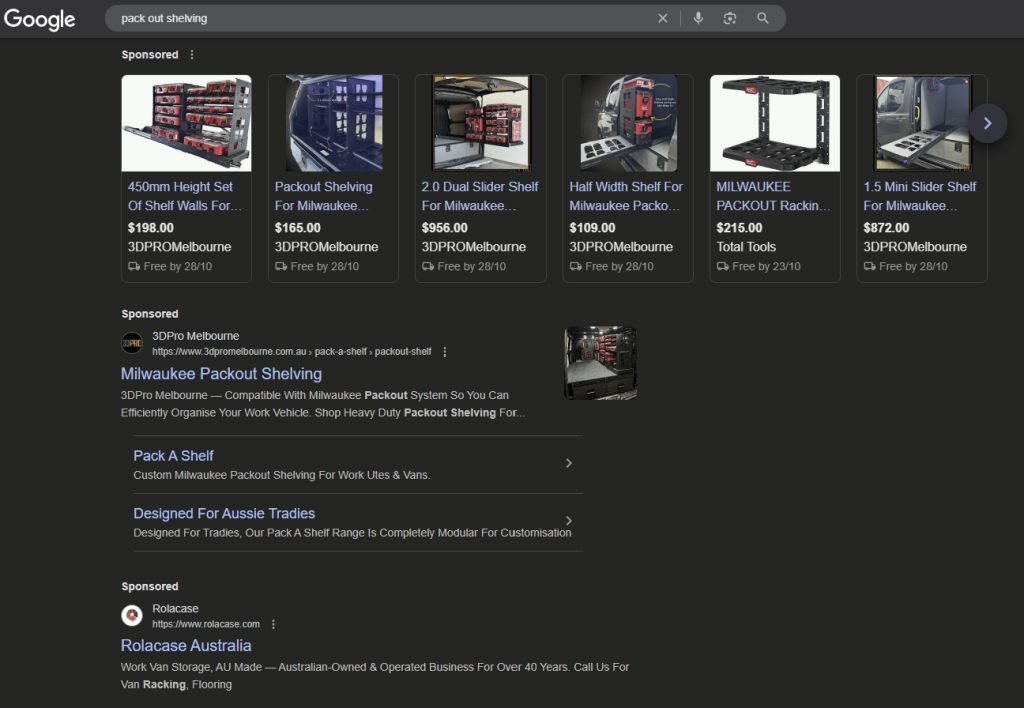Click the van shelving ad image thumbnail
1024x708 pixels.
(x=600, y=362)
